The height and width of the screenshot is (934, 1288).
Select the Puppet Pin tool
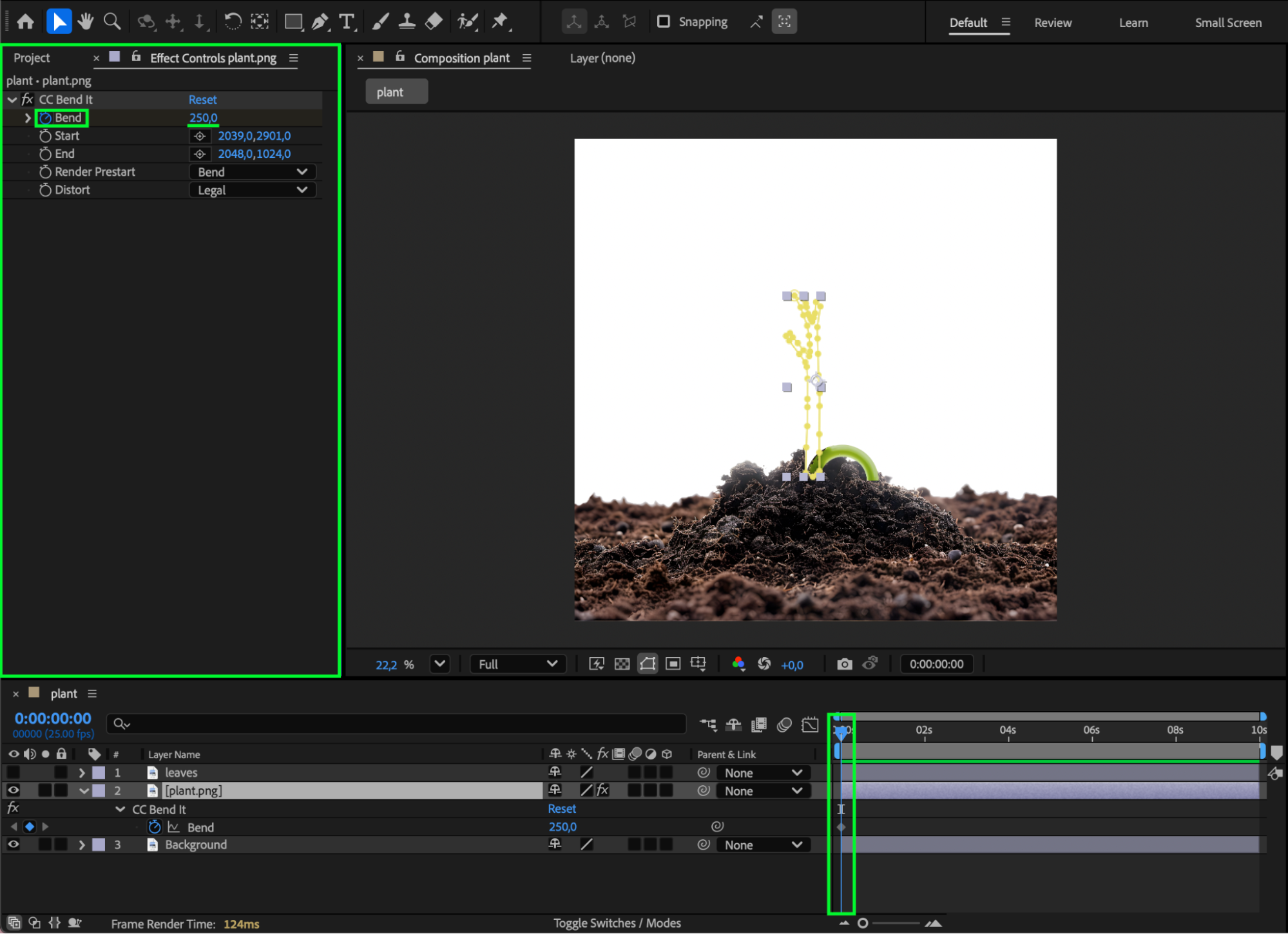501,22
